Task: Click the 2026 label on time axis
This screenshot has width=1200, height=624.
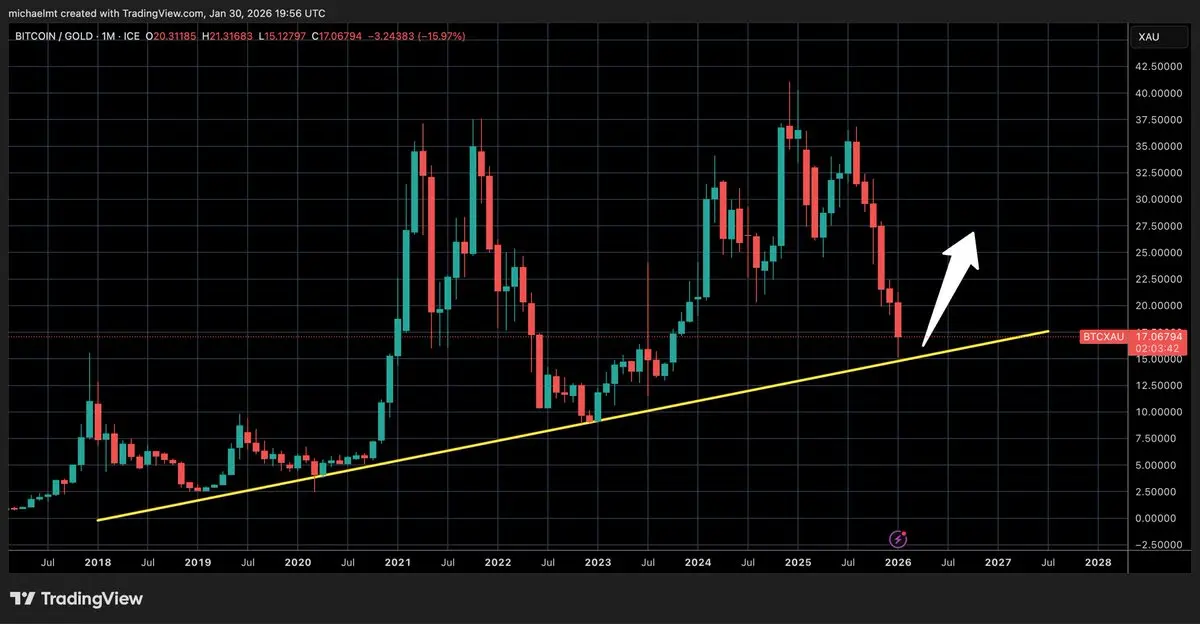Action: [898, 563]
